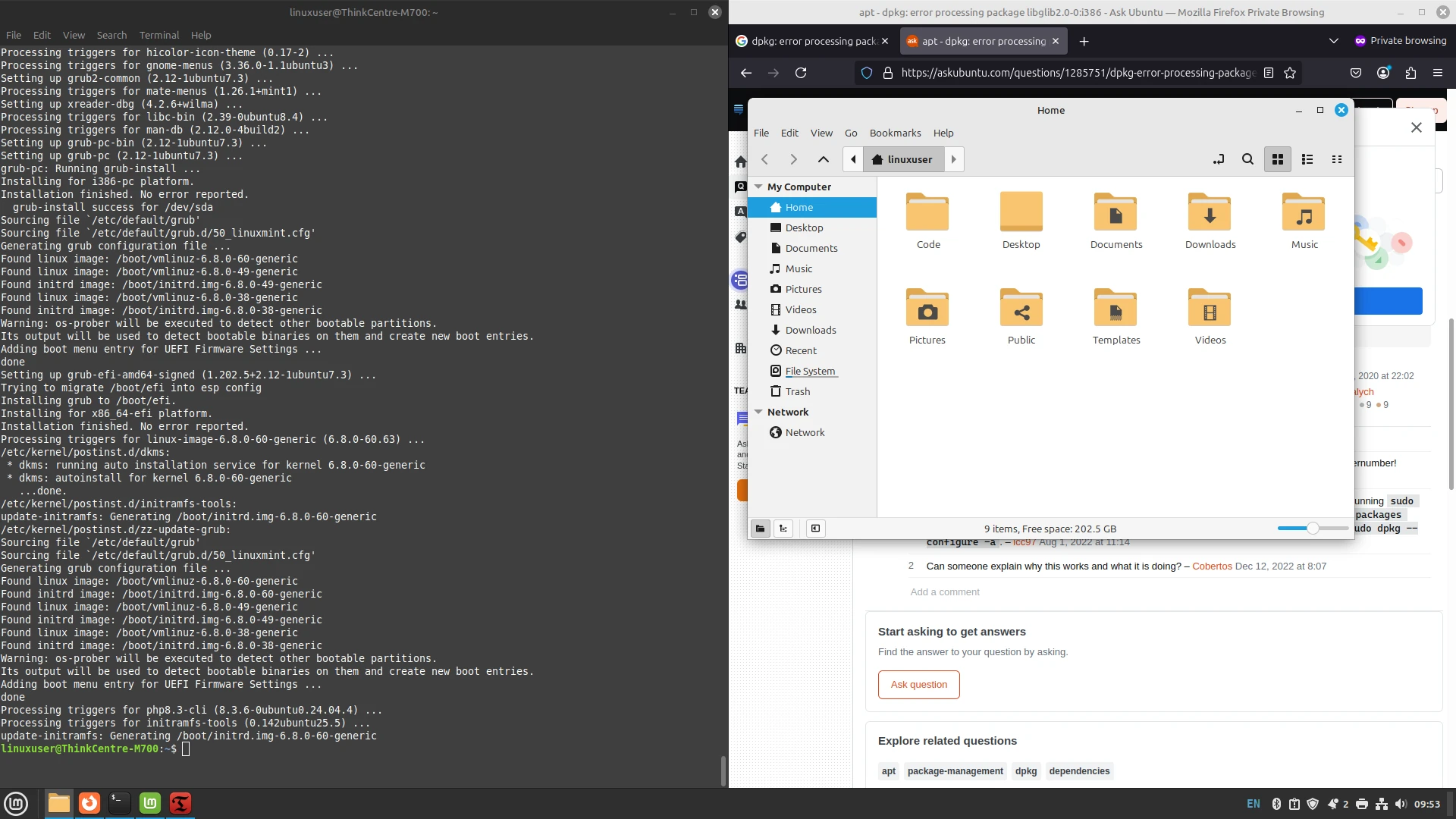The image size is (1456, 819).
Task: Show places in sidebar via statusbar button
Action: [x=760, y=529]
